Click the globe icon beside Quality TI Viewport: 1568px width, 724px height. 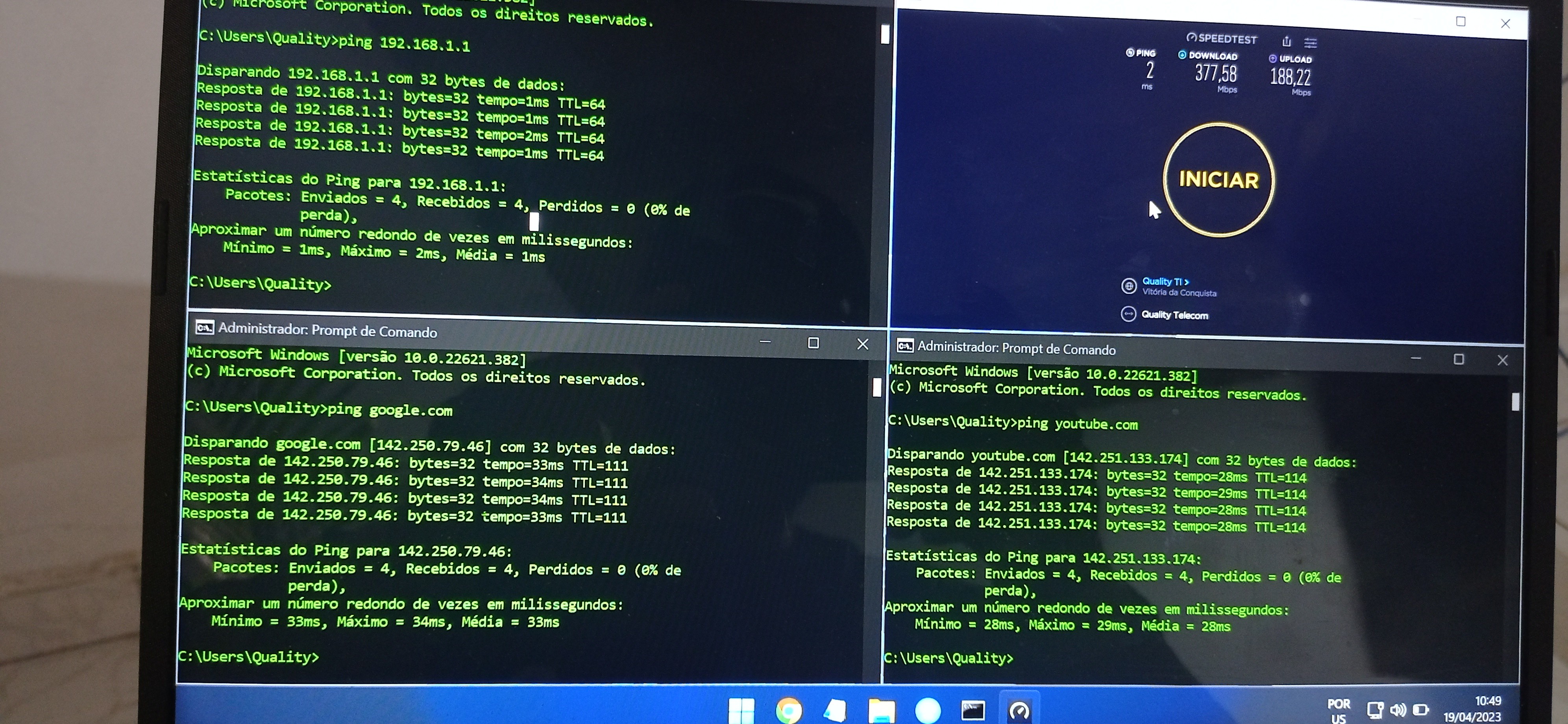(1128, 285)
